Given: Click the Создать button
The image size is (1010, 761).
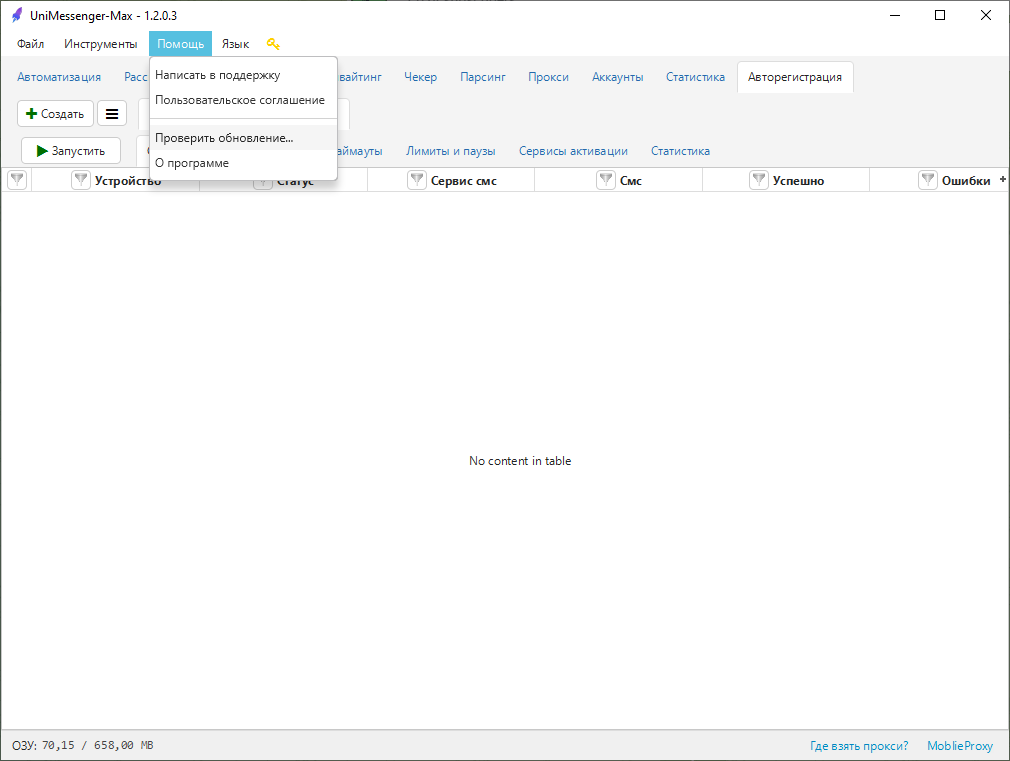Looking at the screenshot, I should [x=55, y=114].
